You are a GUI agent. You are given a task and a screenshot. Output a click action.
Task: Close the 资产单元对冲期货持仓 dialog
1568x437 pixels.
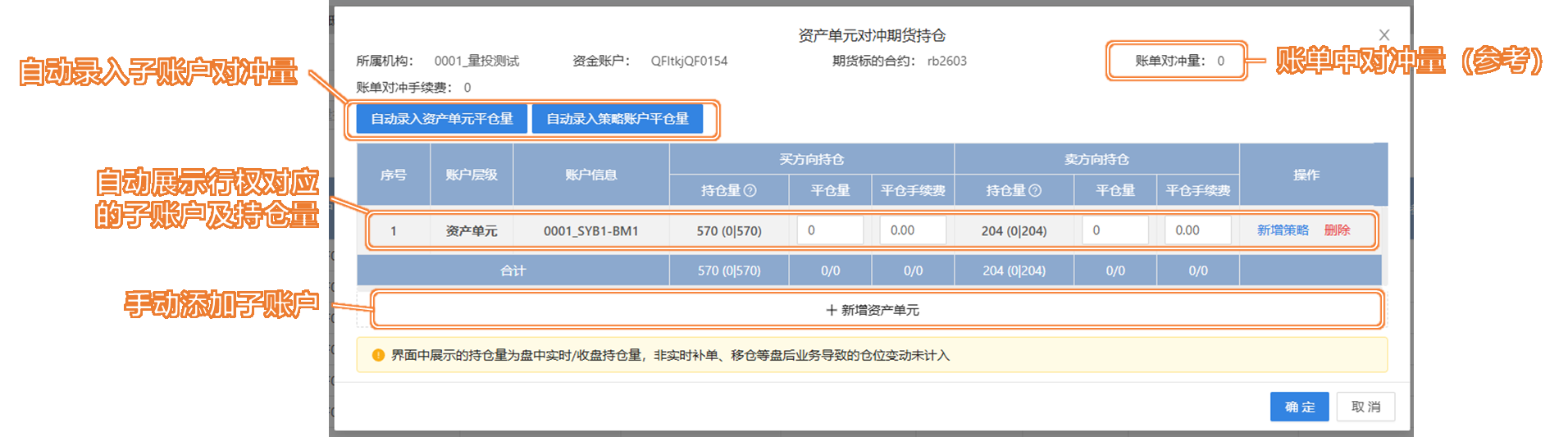tap(1383, 35)
